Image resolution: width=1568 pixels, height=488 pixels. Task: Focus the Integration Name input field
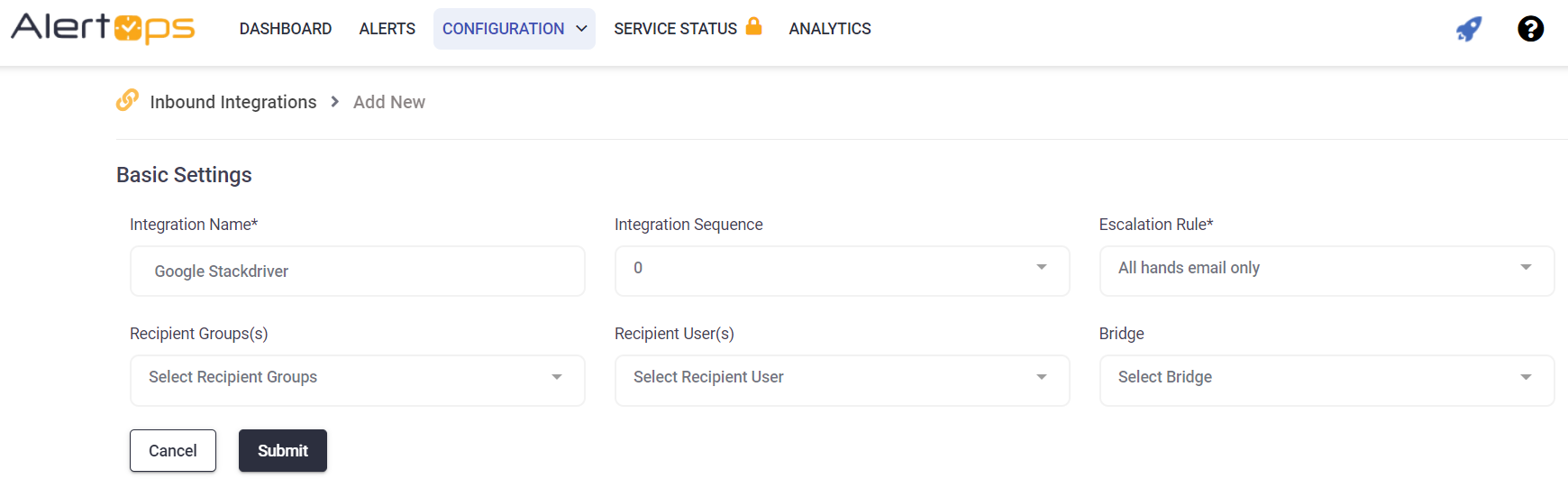click(357, 272)
